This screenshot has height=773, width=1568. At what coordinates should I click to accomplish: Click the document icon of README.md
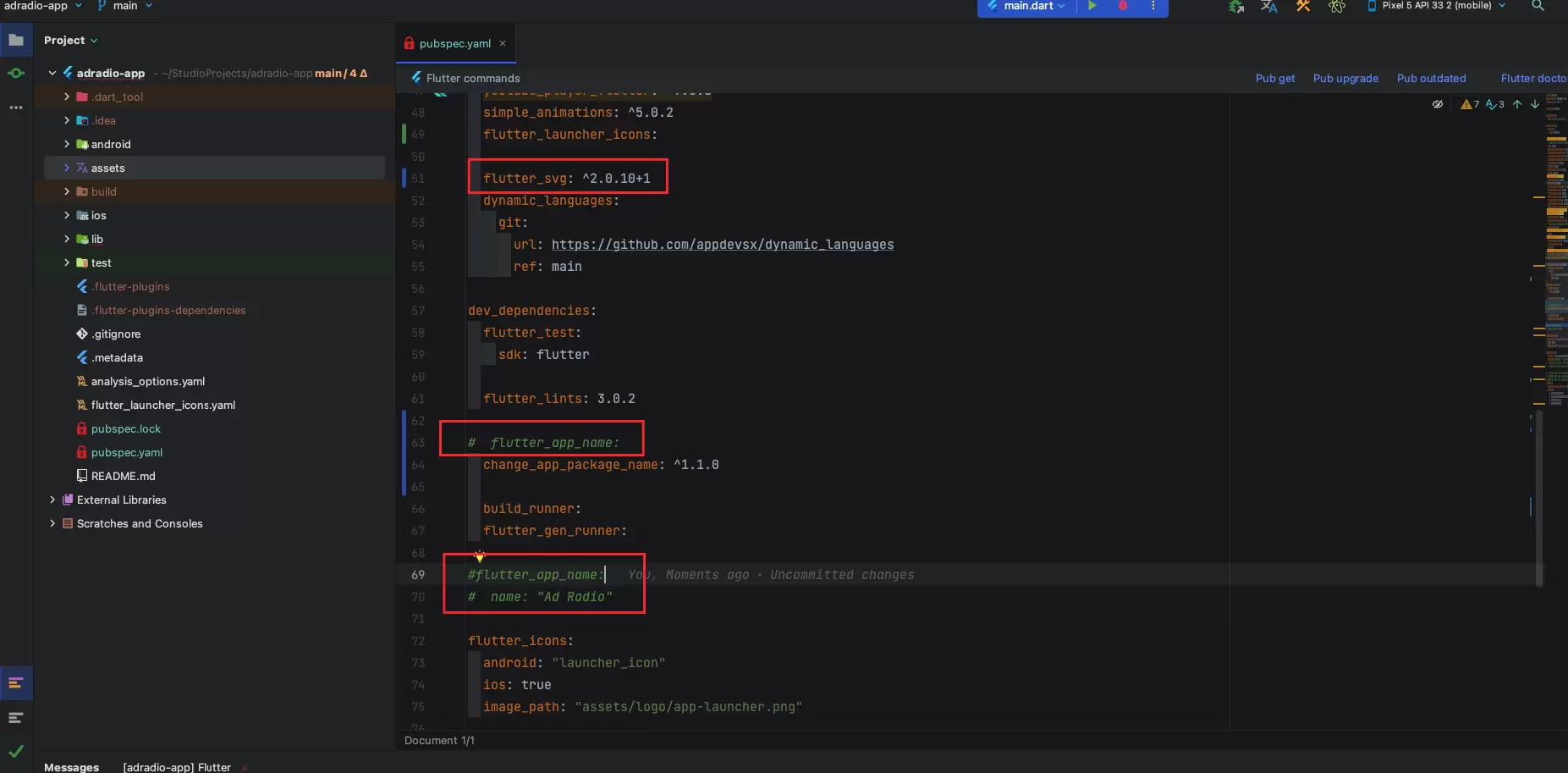82,476
